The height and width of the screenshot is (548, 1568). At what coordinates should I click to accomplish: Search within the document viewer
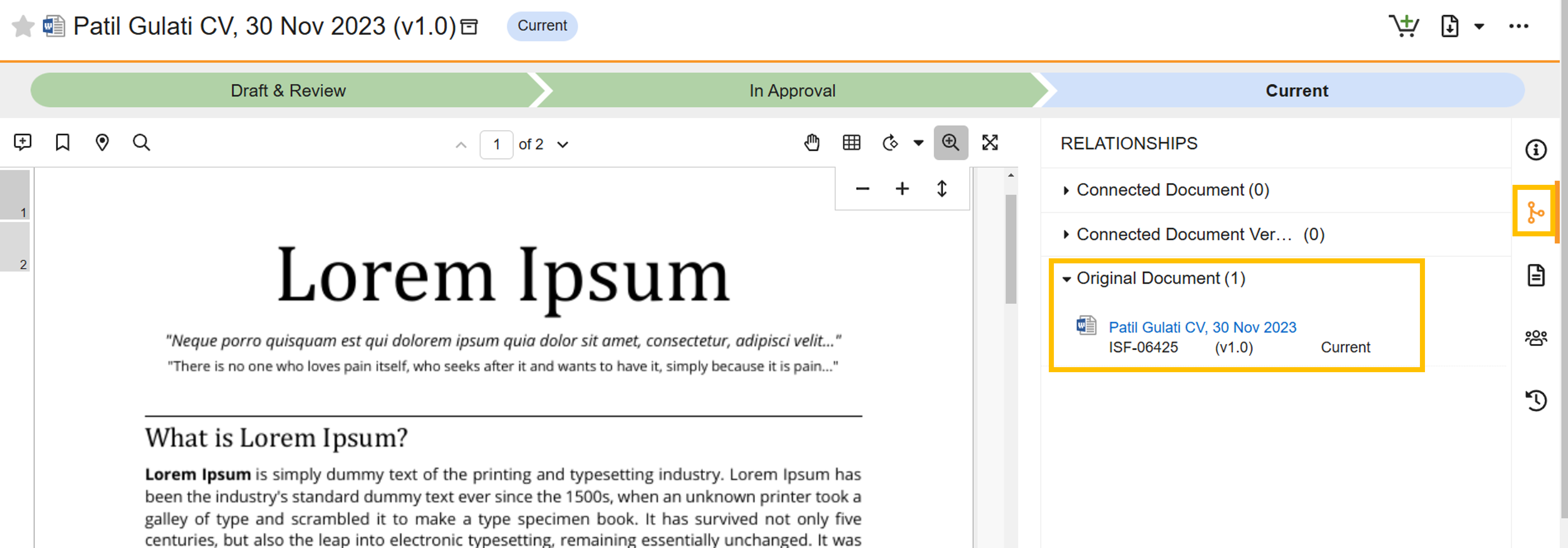(x=141, y=142)
